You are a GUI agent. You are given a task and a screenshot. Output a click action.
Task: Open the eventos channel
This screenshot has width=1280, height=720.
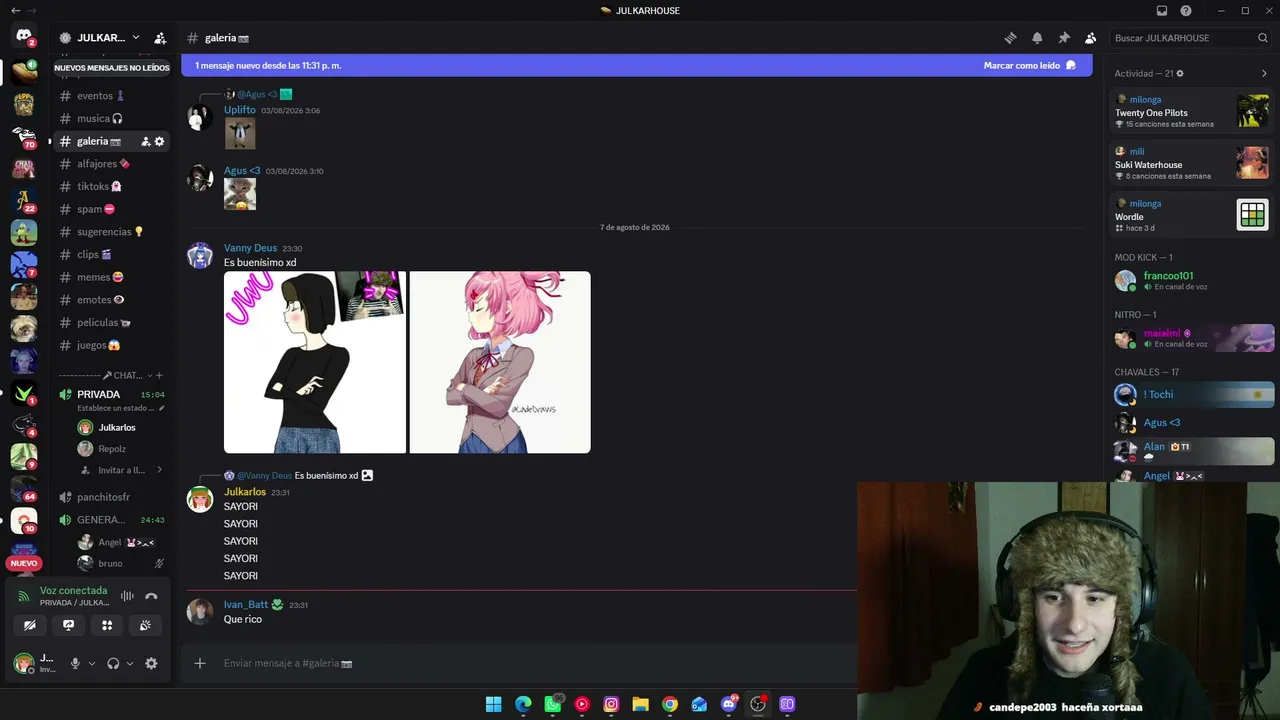[x=110, y=96]
